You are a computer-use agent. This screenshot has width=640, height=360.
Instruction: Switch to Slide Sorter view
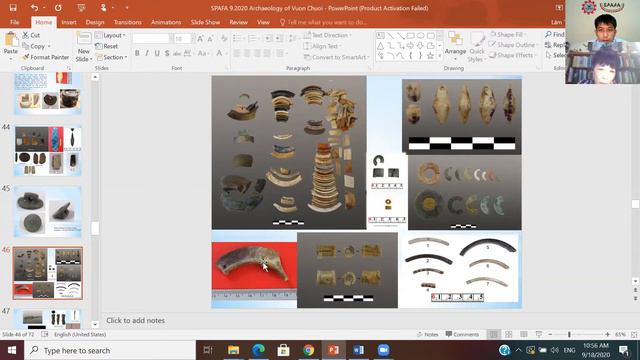(x=509, y=334)
